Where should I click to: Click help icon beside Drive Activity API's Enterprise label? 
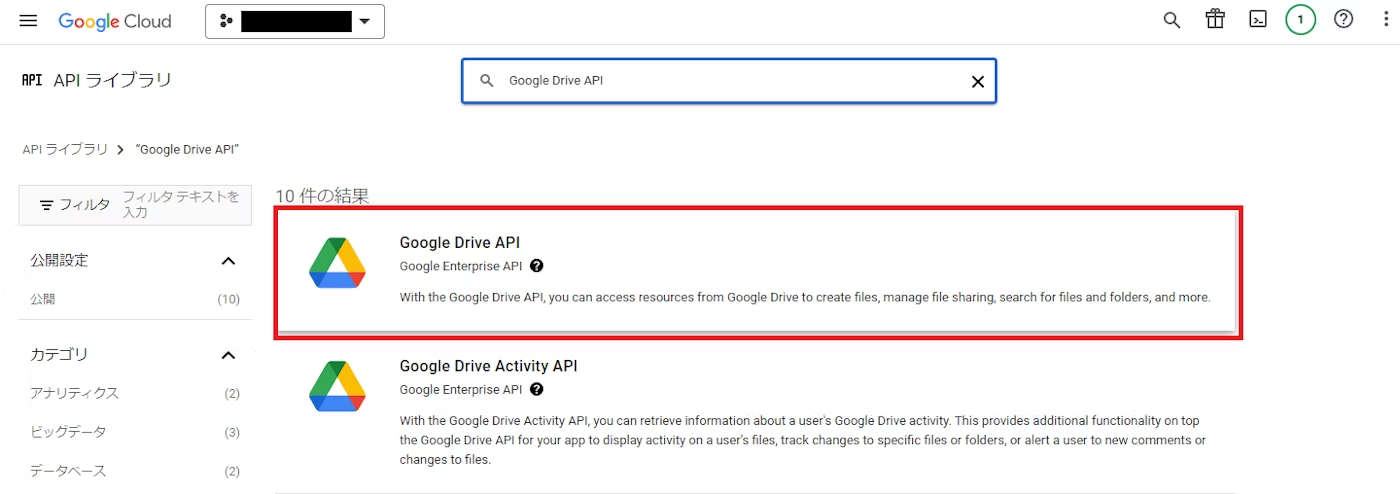pyautogui.click(x=537, y=389)
